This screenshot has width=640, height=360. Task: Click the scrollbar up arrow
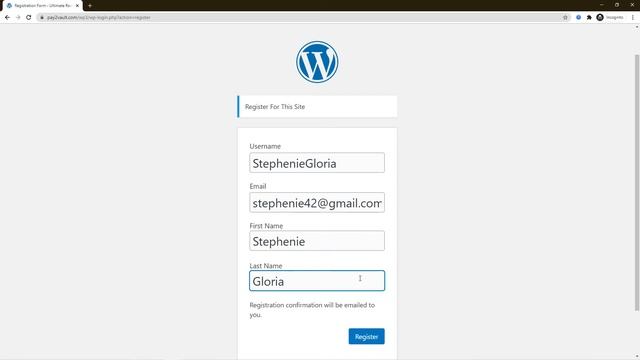click(637, 27)
